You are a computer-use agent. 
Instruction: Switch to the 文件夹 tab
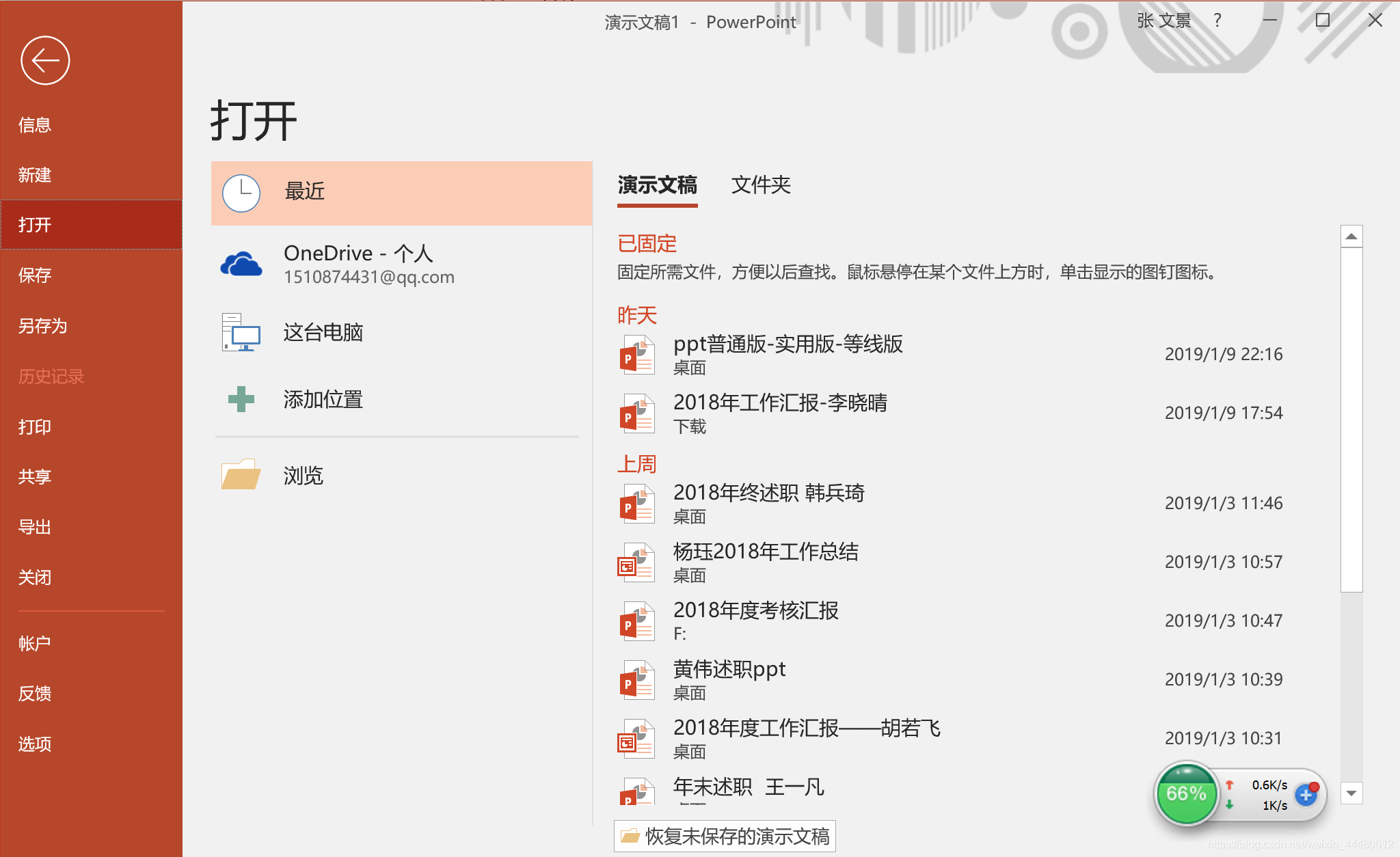pos(761,185)
